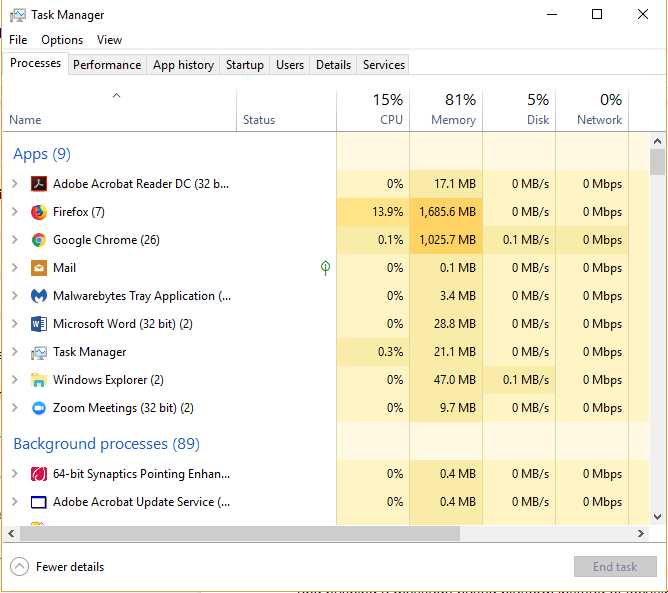Click the Adobe Acrobat Update Service icon

tap(39, 502)
